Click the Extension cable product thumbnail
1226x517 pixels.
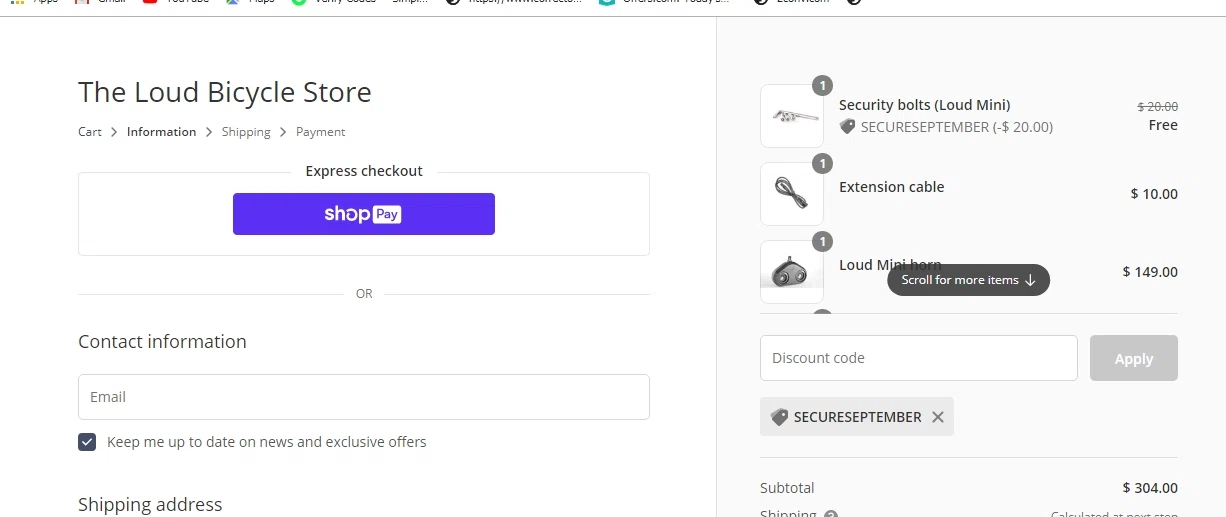pos(792,194)
